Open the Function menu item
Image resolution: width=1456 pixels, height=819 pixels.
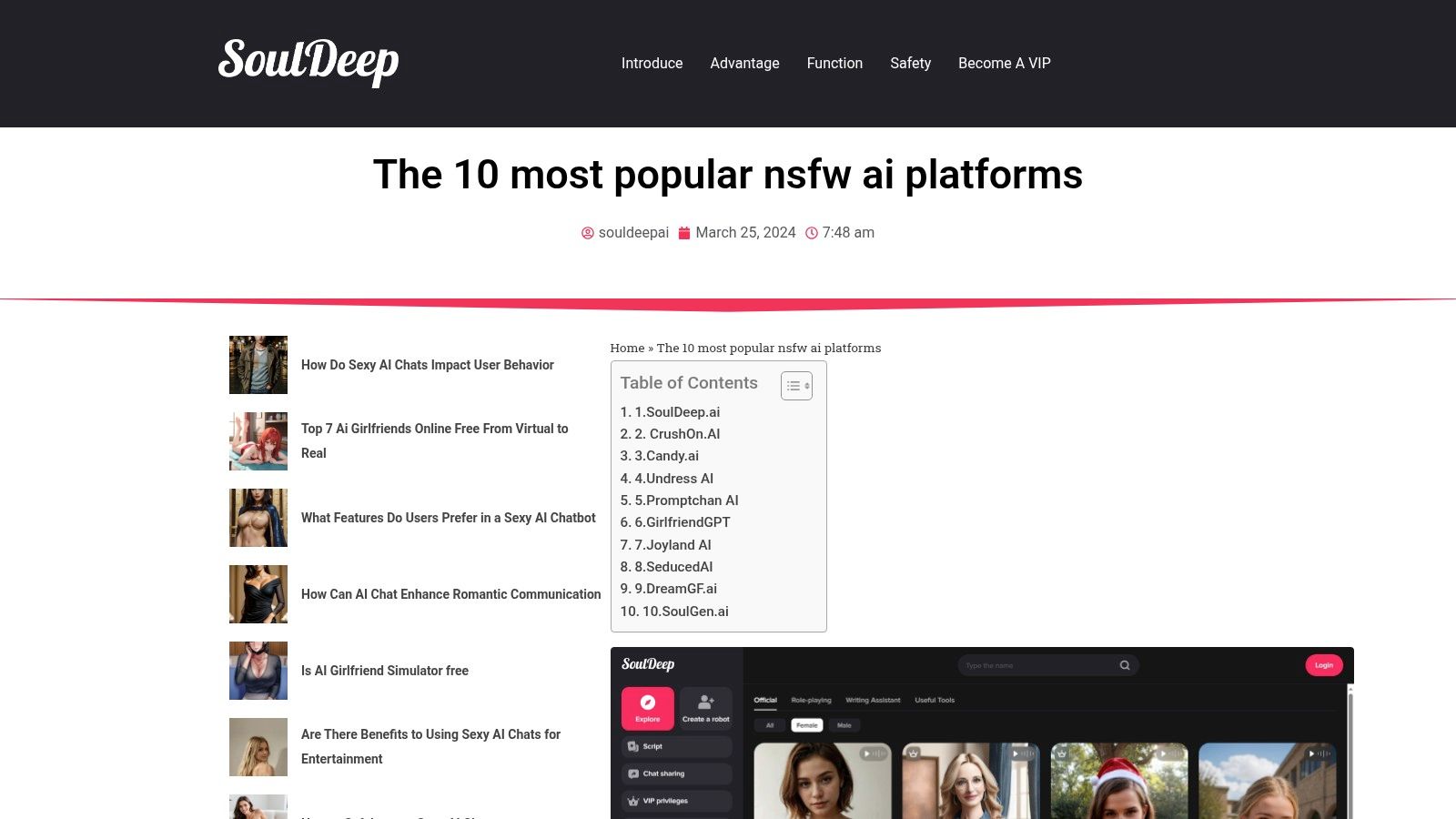pyautogui.click(x=834, y=63)
